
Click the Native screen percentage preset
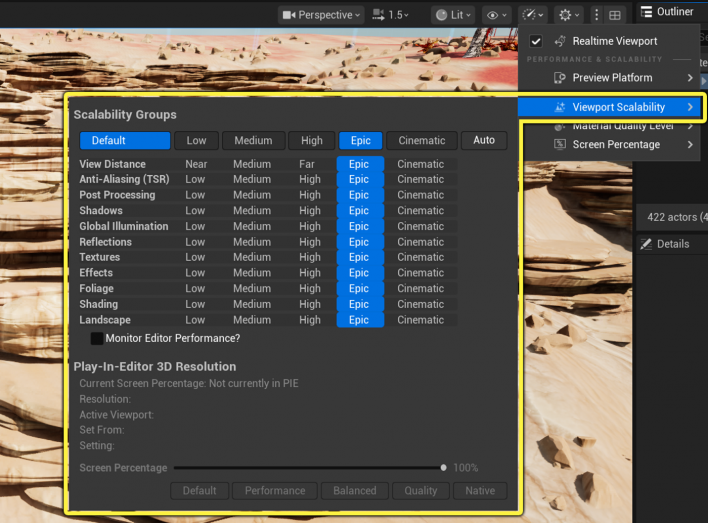480,490
